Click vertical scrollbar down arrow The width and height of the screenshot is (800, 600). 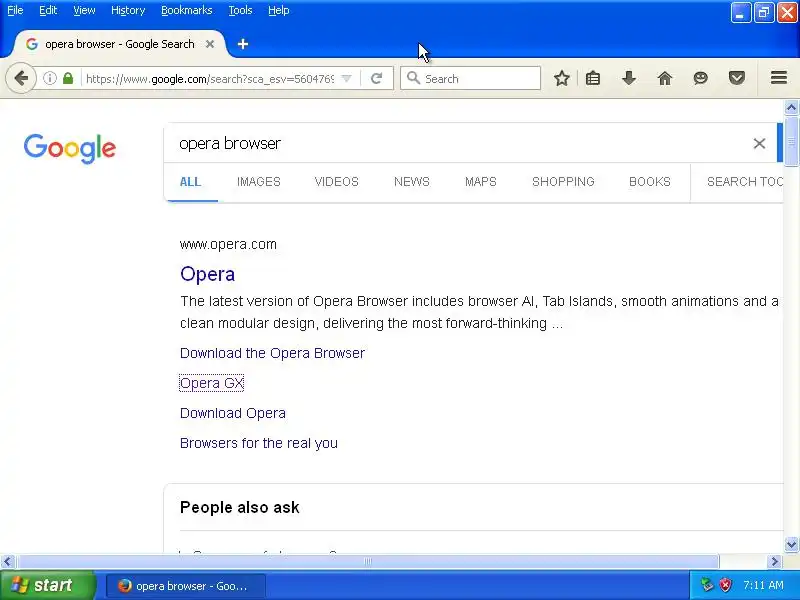pos(791,545)
